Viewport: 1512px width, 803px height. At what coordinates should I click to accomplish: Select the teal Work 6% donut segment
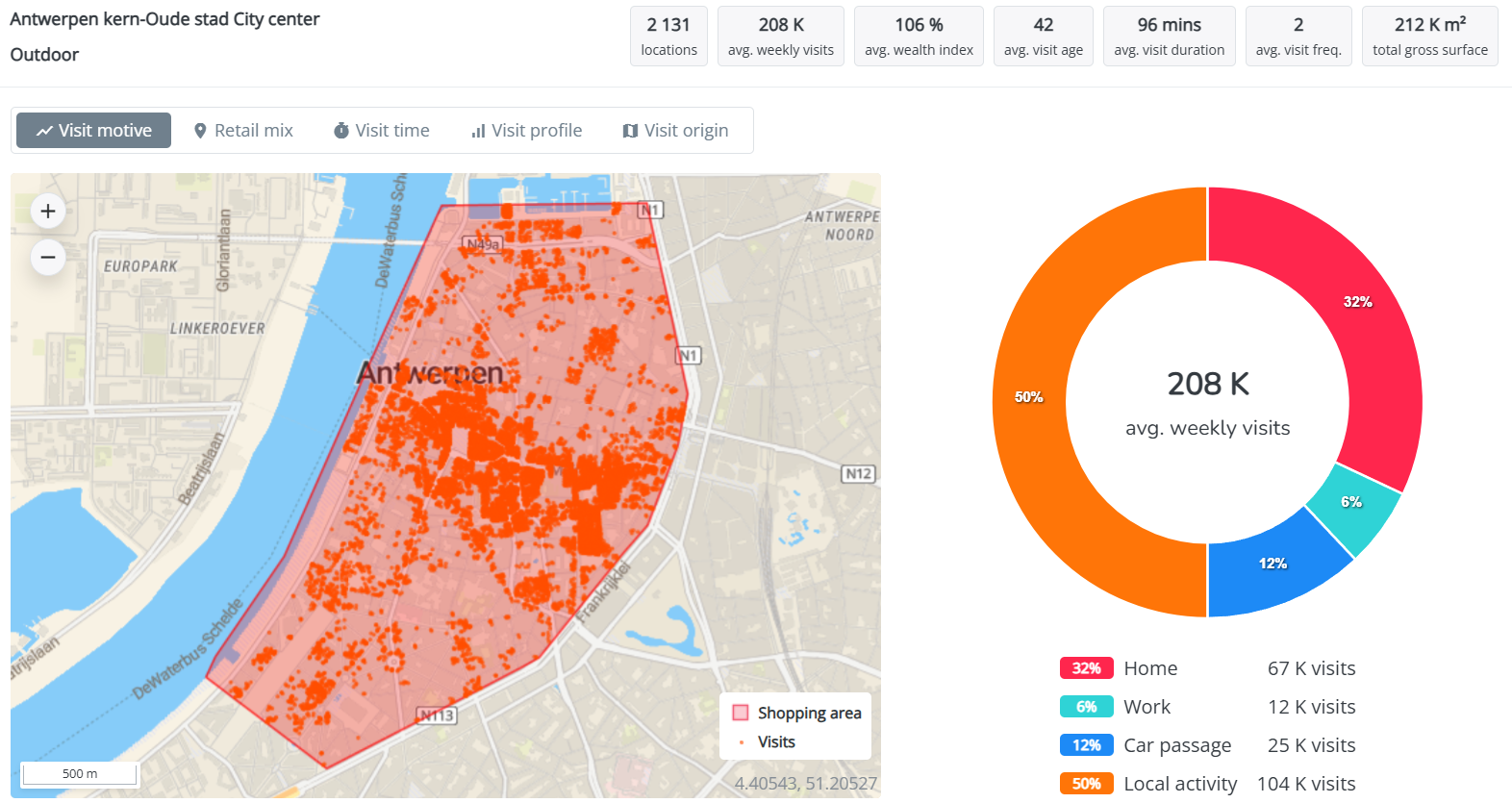coord(1351,502)
